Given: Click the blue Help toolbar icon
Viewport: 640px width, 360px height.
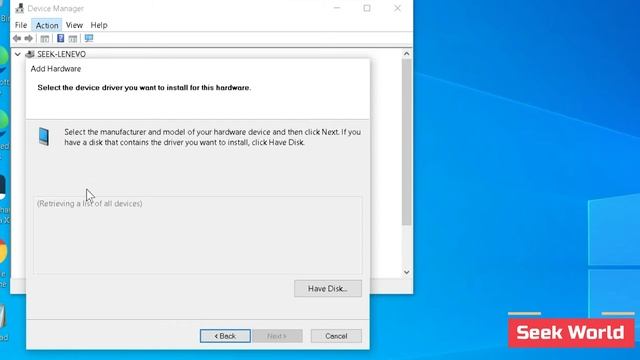Looking at the screenshot, I should (60, 38).
